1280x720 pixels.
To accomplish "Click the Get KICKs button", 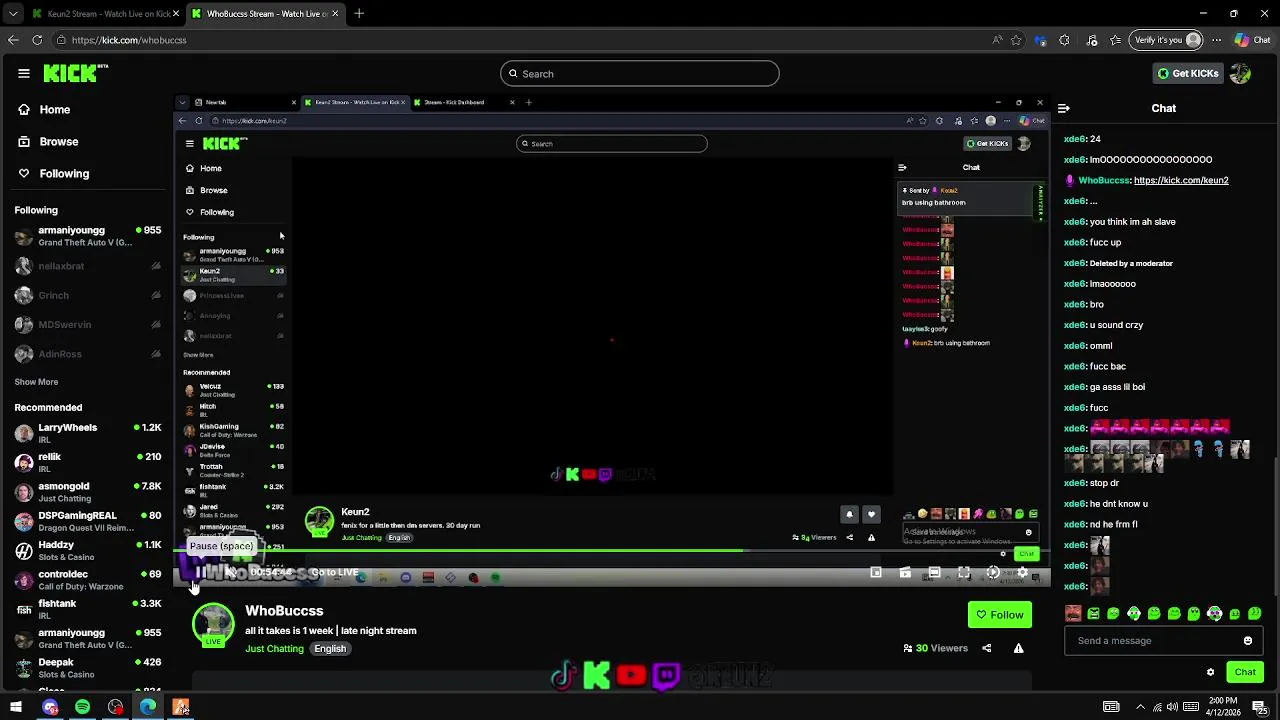I will point(1188,73).
